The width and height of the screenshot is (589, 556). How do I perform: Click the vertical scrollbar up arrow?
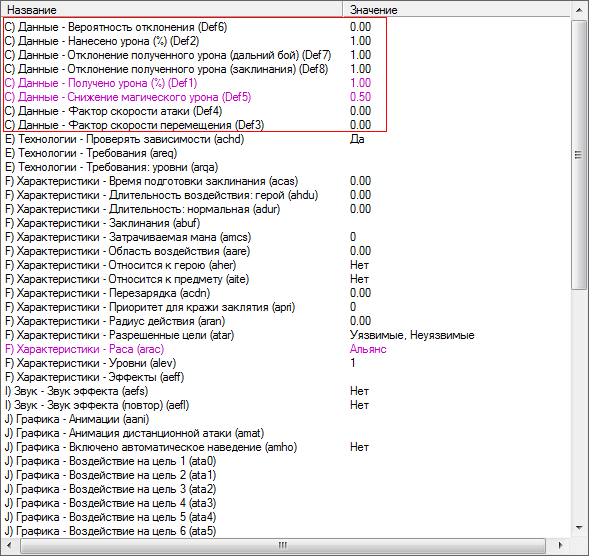(x=579, y=10)
